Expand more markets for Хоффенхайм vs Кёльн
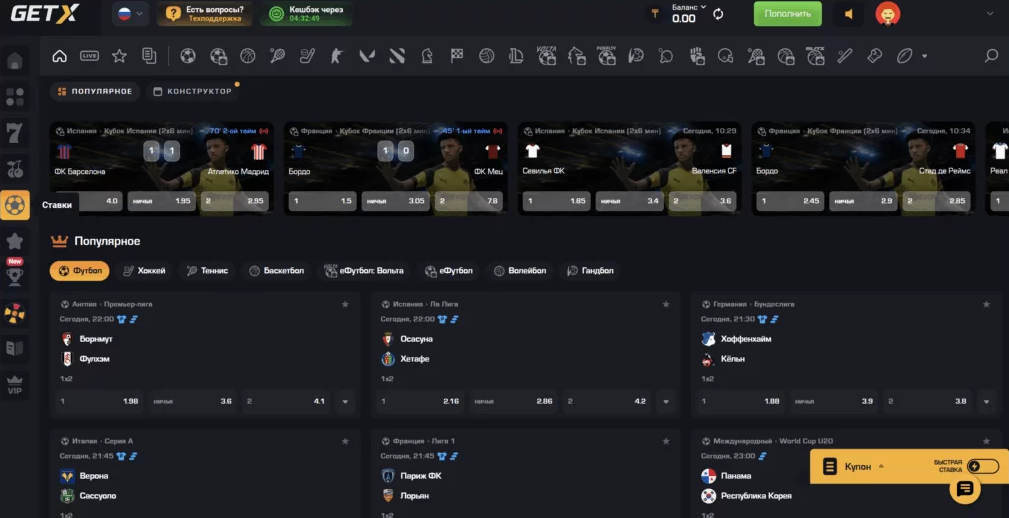 [x=987, y=402]
